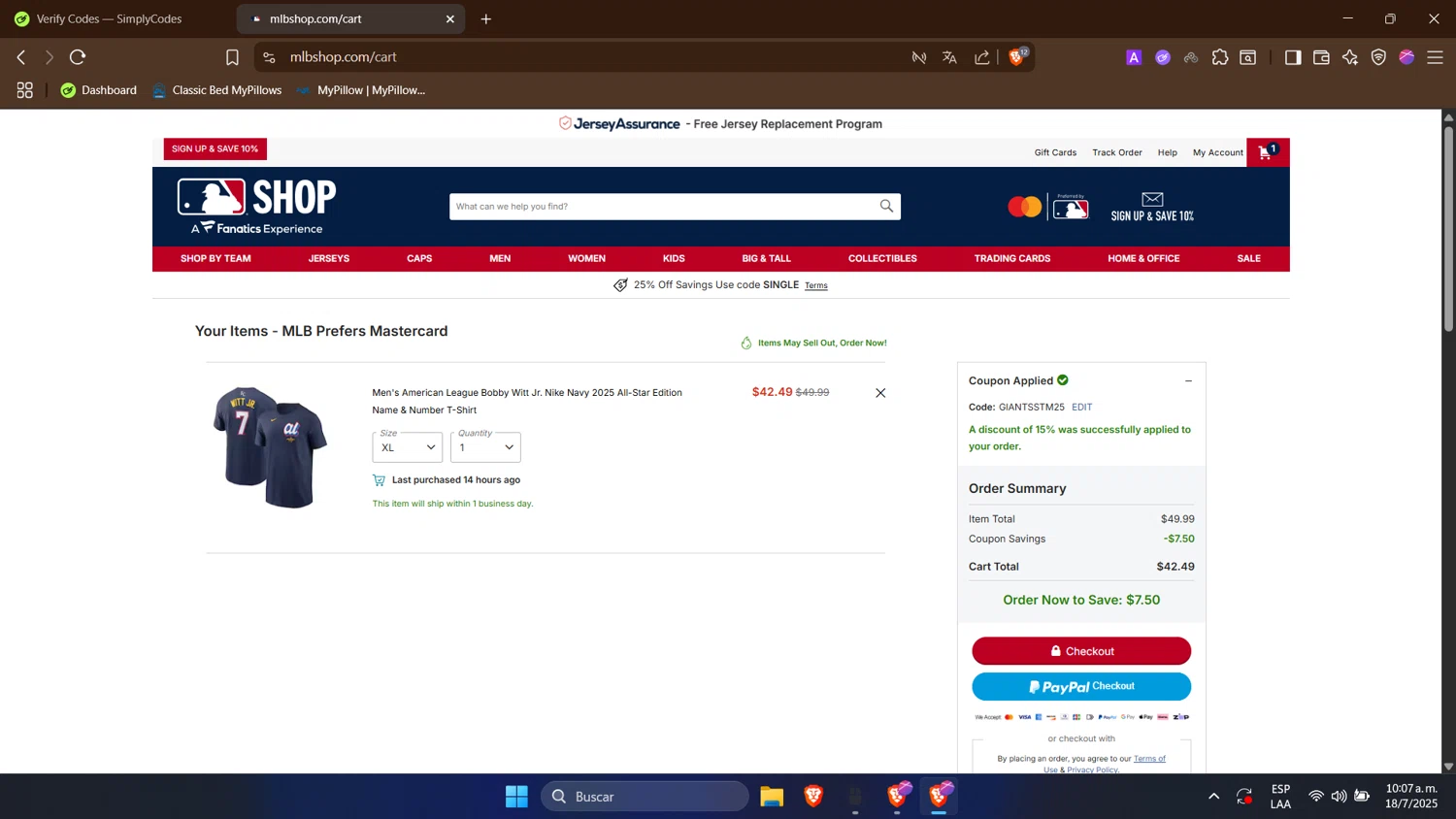Click the shopping cart icon with badge
This screenshot has height=819, width=1456.
(x=1267, y=152)
